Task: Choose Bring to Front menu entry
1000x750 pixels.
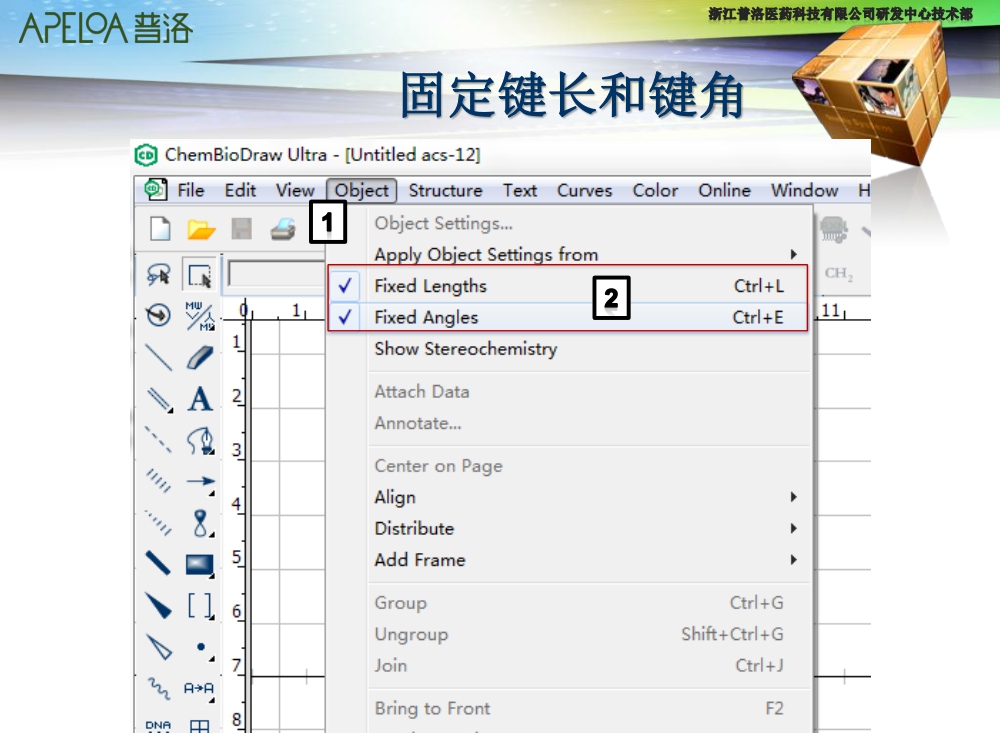Action: coord(568,709)
